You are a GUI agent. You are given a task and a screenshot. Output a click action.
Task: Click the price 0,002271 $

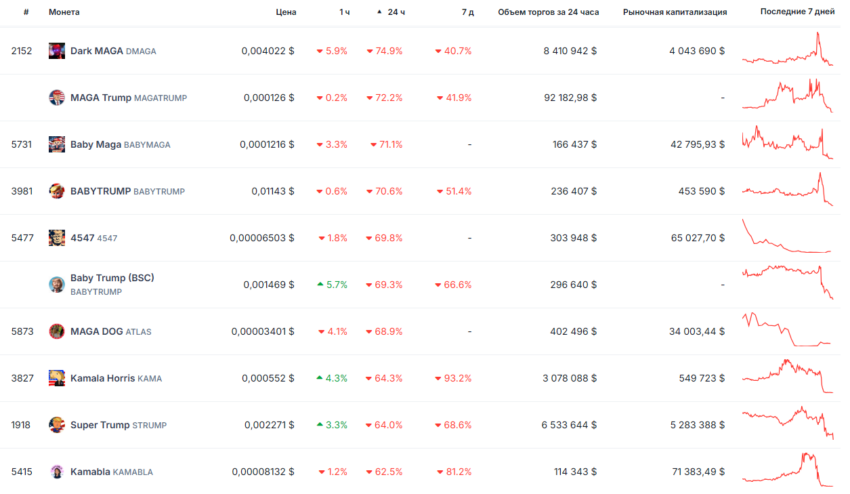[x=269, y=425]
